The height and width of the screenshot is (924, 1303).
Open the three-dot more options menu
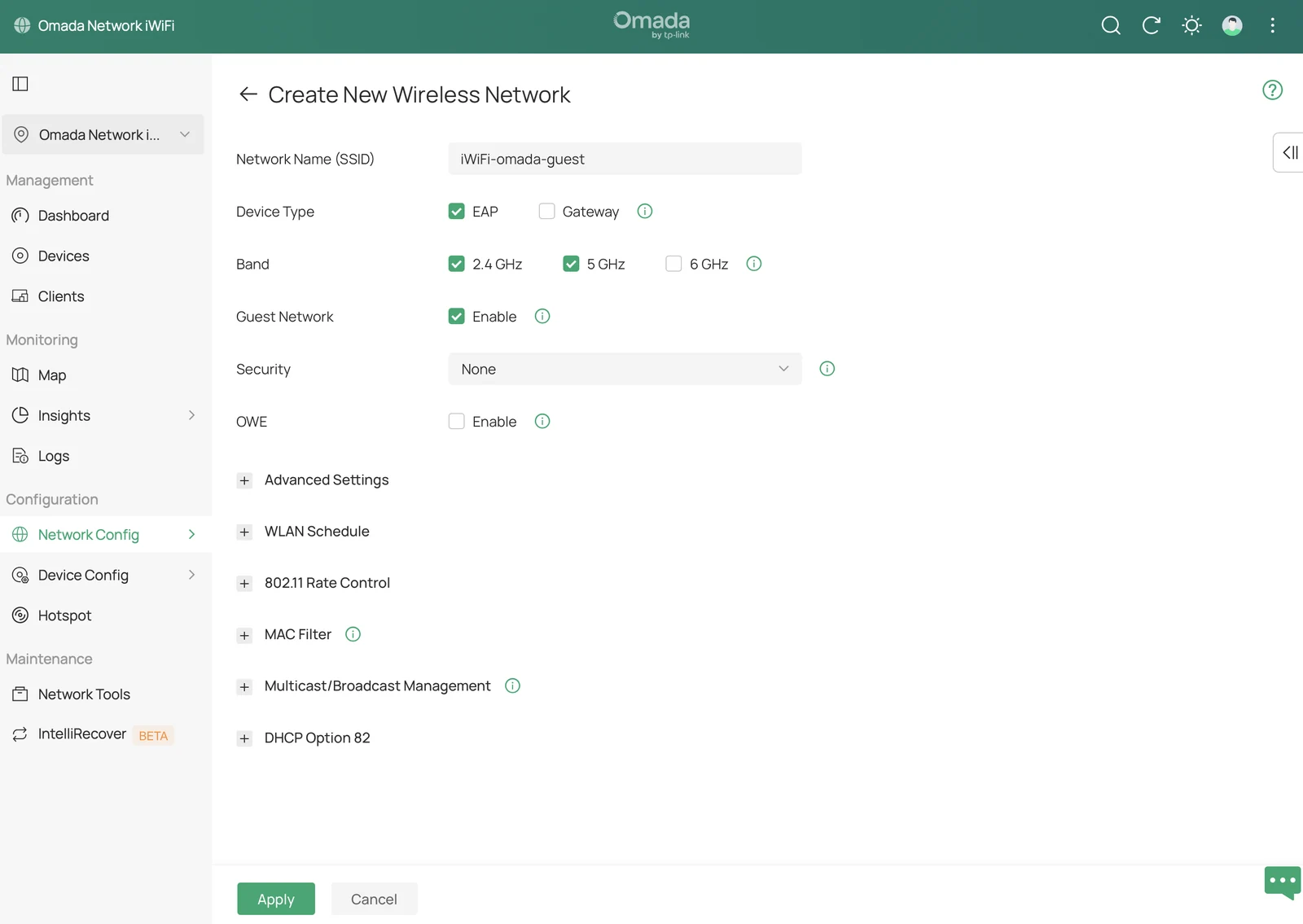[x=1272, y=26]
